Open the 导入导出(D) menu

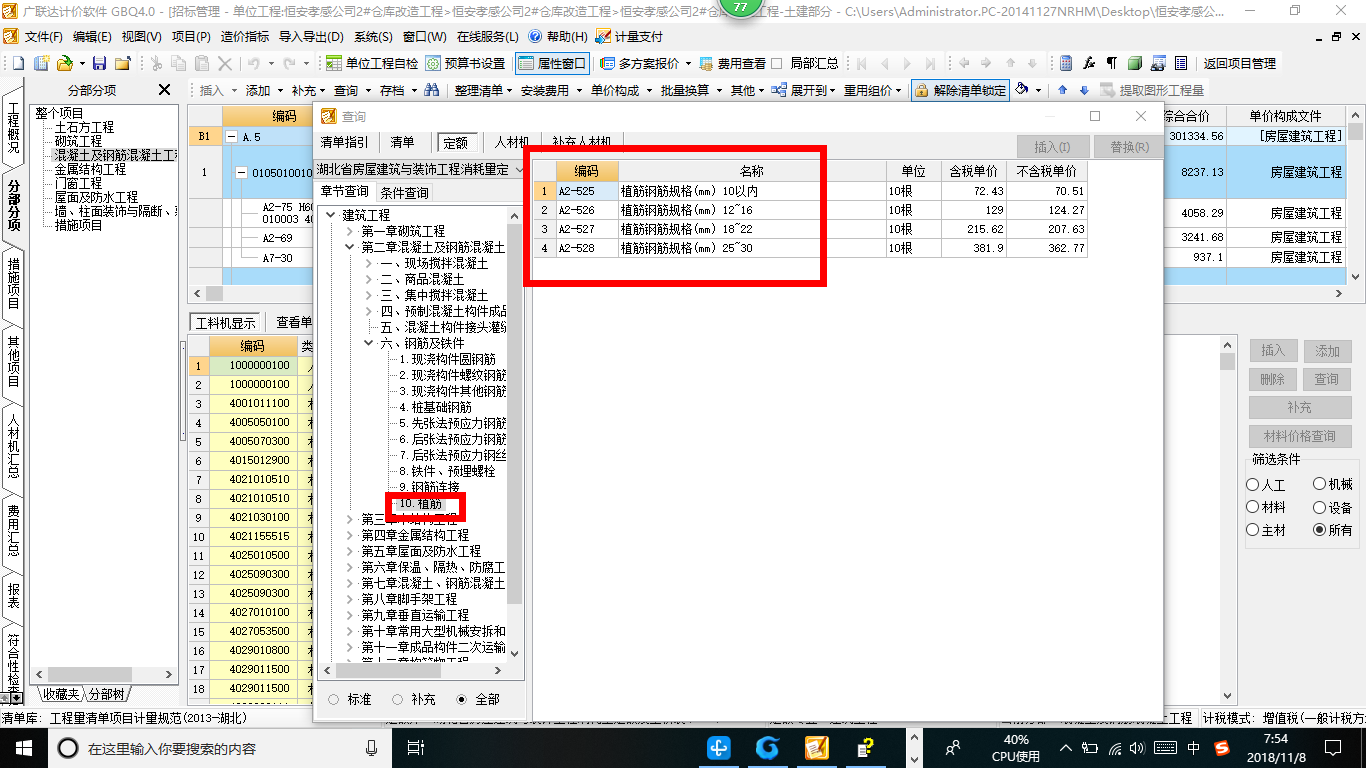click(310, 36)
